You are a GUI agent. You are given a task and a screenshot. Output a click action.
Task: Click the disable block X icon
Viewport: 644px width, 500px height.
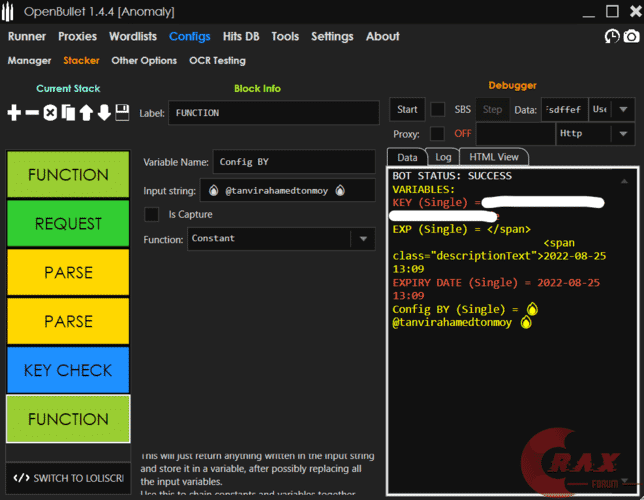50,113
